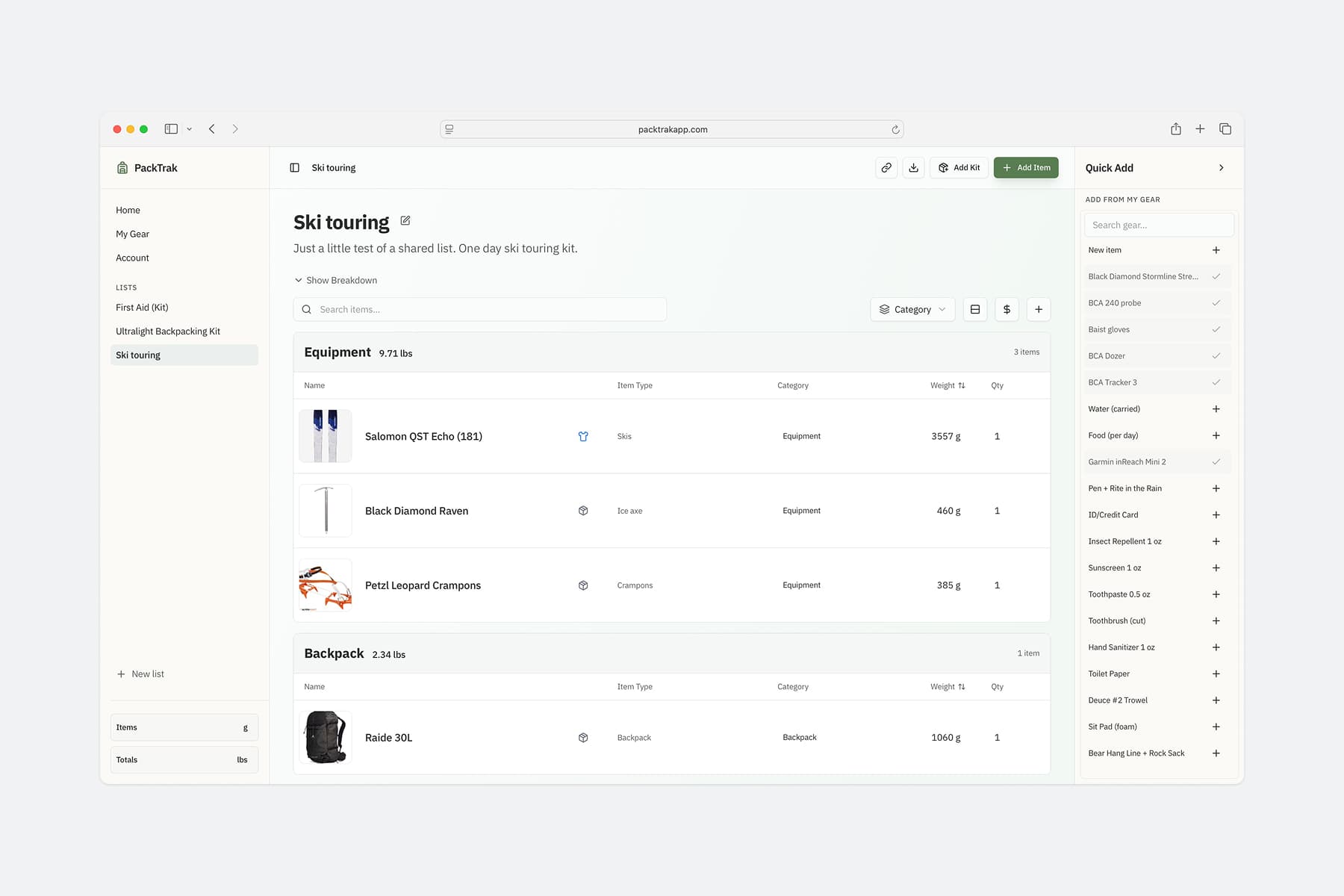Viewport: 1344px width, 896px height.
Task: Collapse the Quick Add panel with the chevron
Action: click(x=1222, y=167)
